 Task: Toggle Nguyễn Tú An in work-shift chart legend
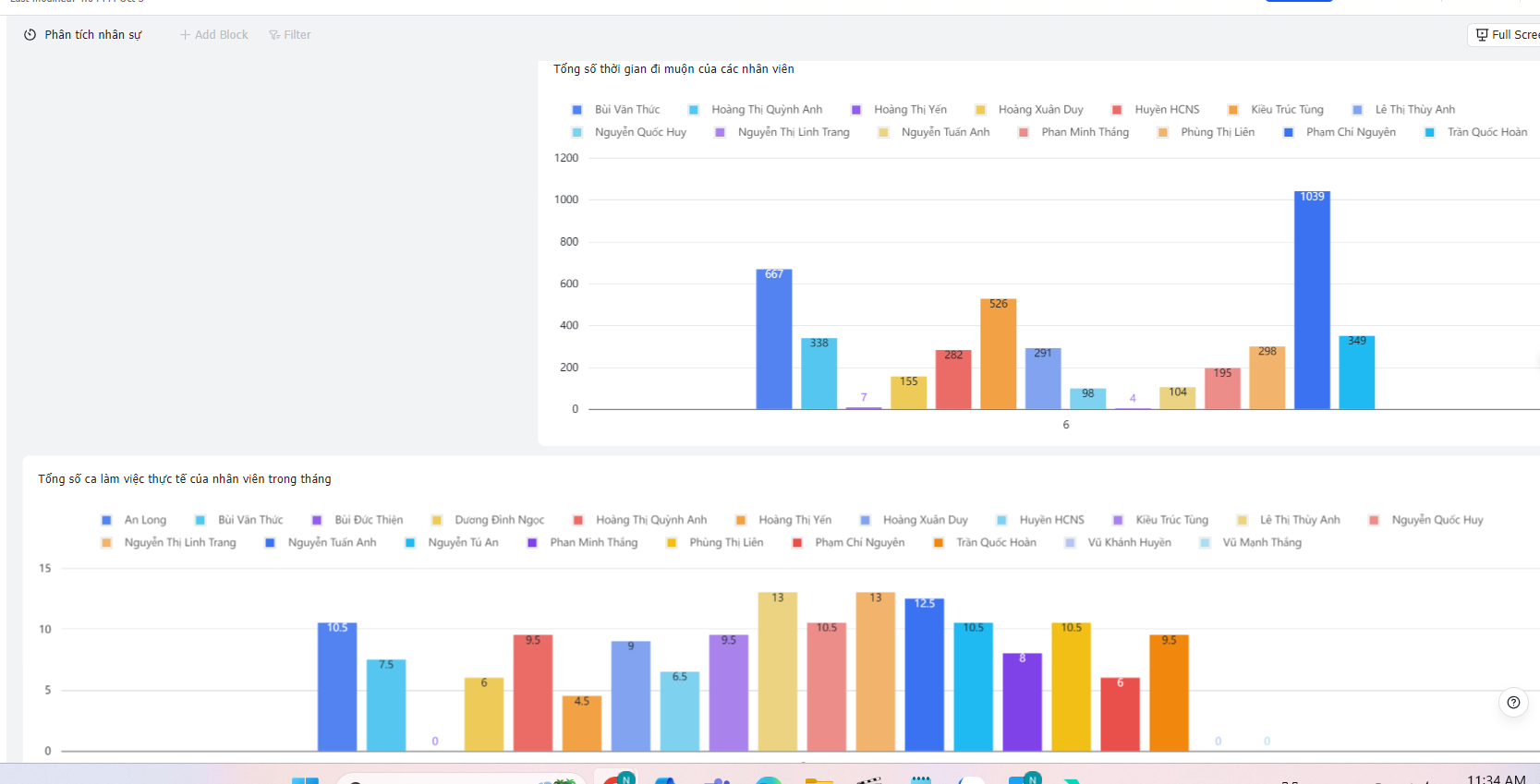pyautogui.click(x=452, y=543)
